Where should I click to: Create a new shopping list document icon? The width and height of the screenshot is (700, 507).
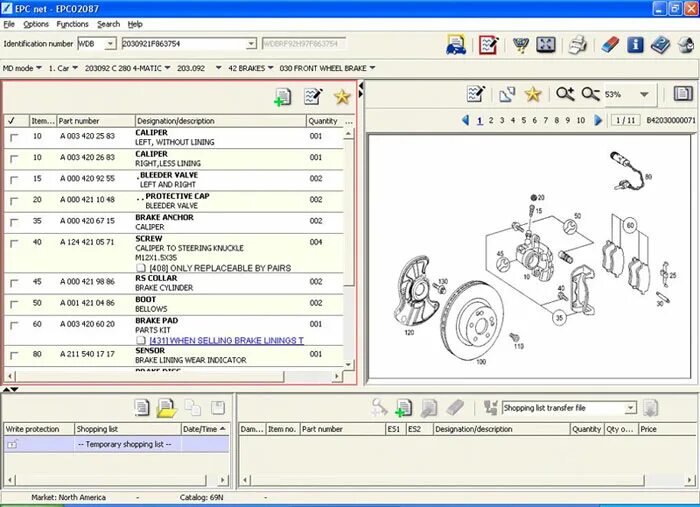(x=142, y=407)
